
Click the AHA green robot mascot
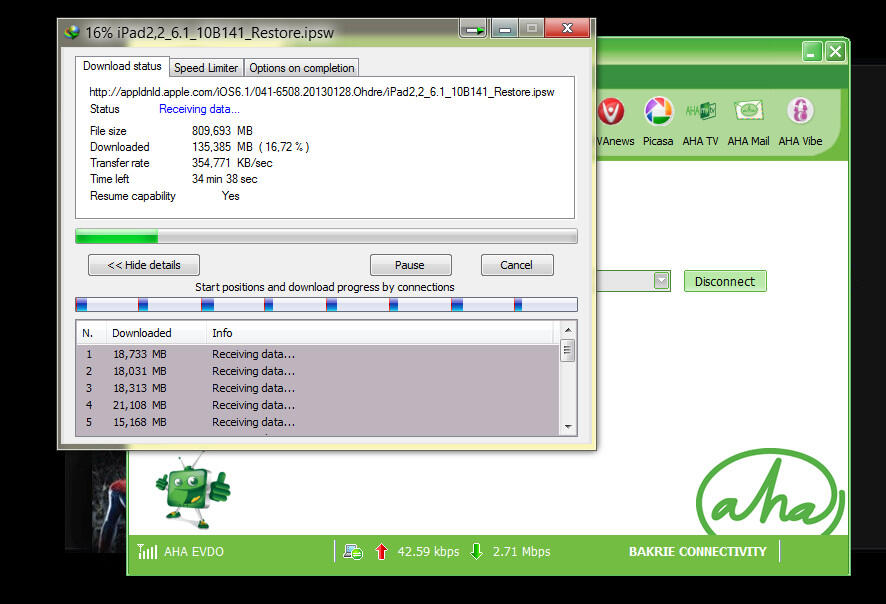tap(193, 490)
